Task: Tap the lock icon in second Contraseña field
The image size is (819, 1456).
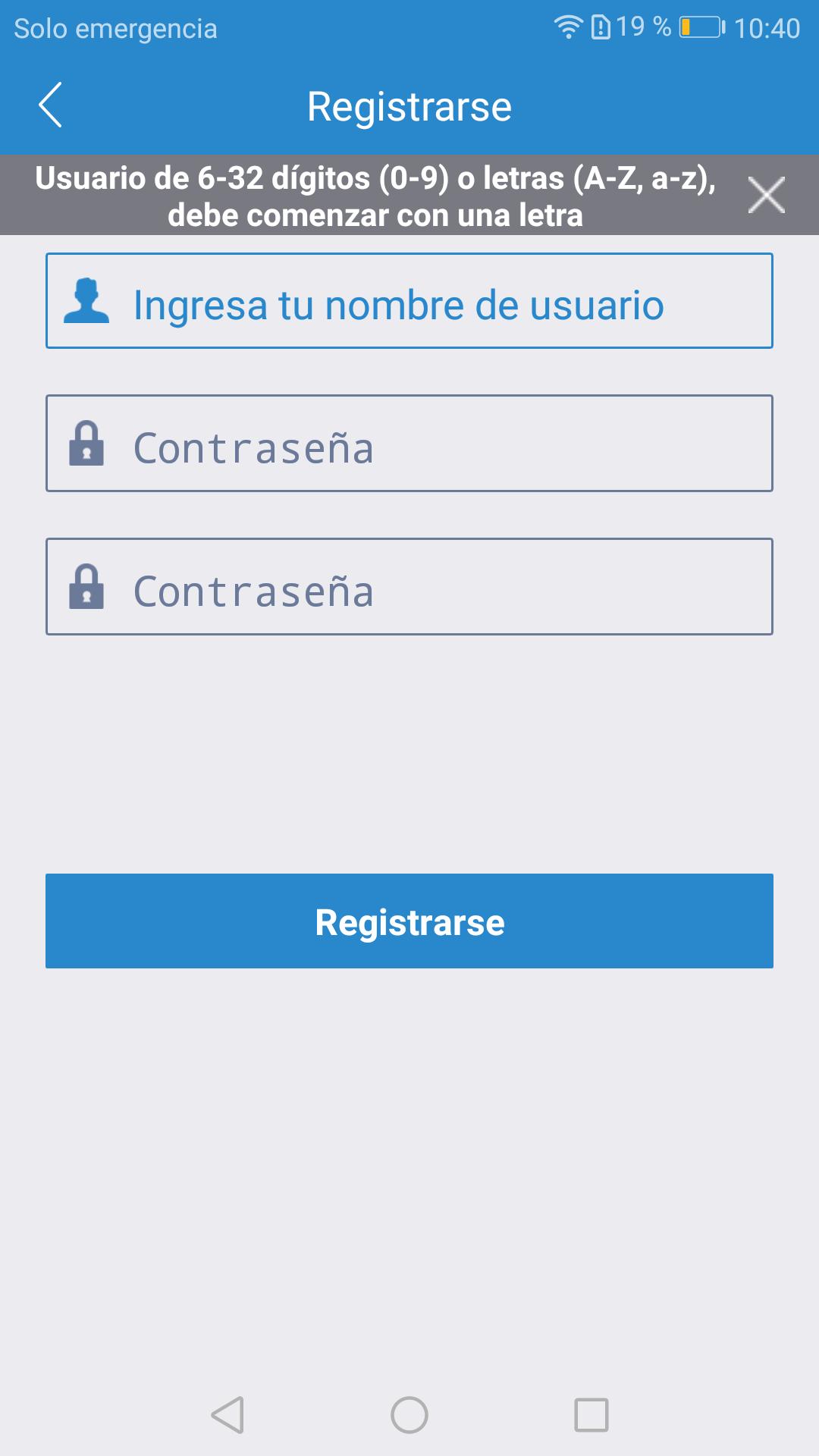Action: (86, 587)
